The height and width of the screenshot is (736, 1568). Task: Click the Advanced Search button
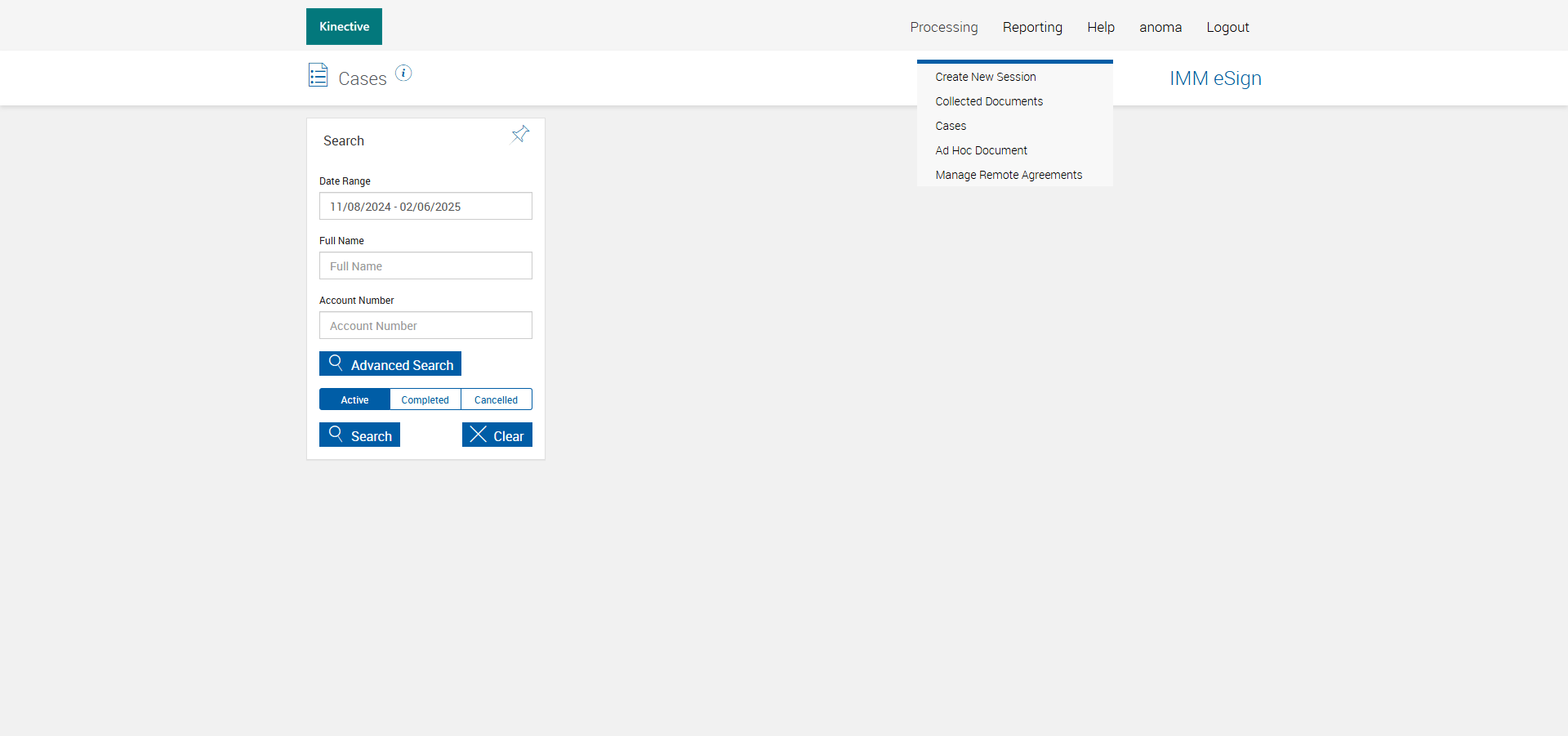(390, 364)
